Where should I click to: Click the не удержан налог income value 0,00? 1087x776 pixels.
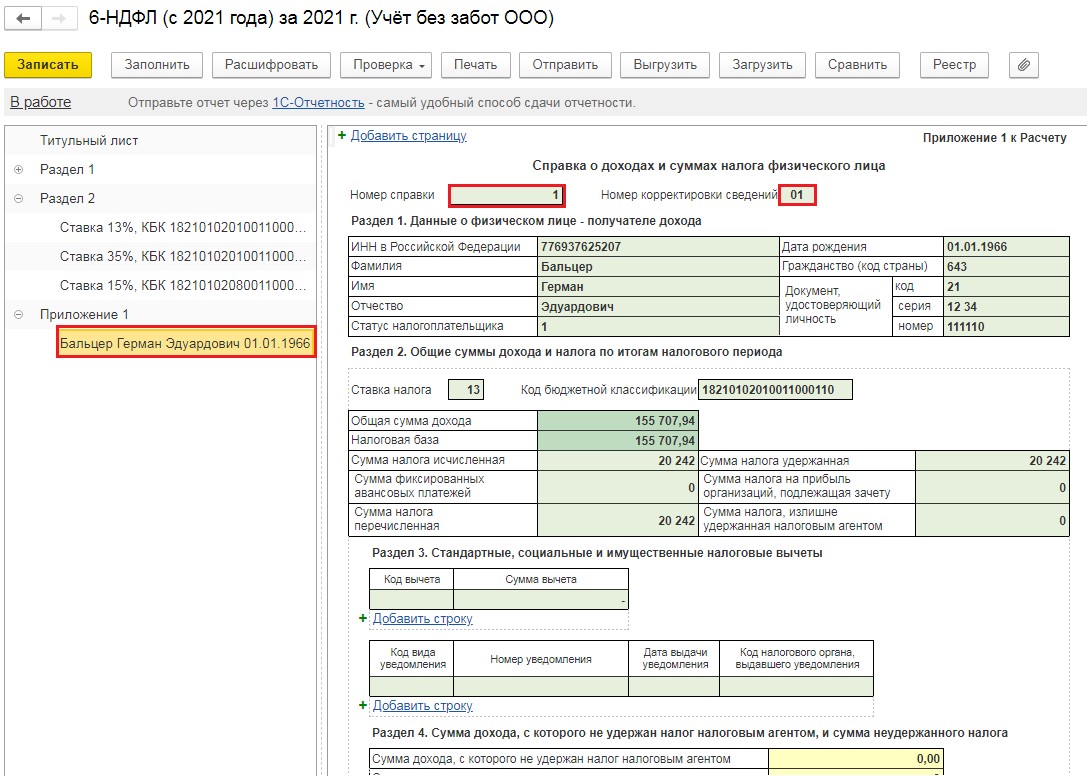[855, 759]
